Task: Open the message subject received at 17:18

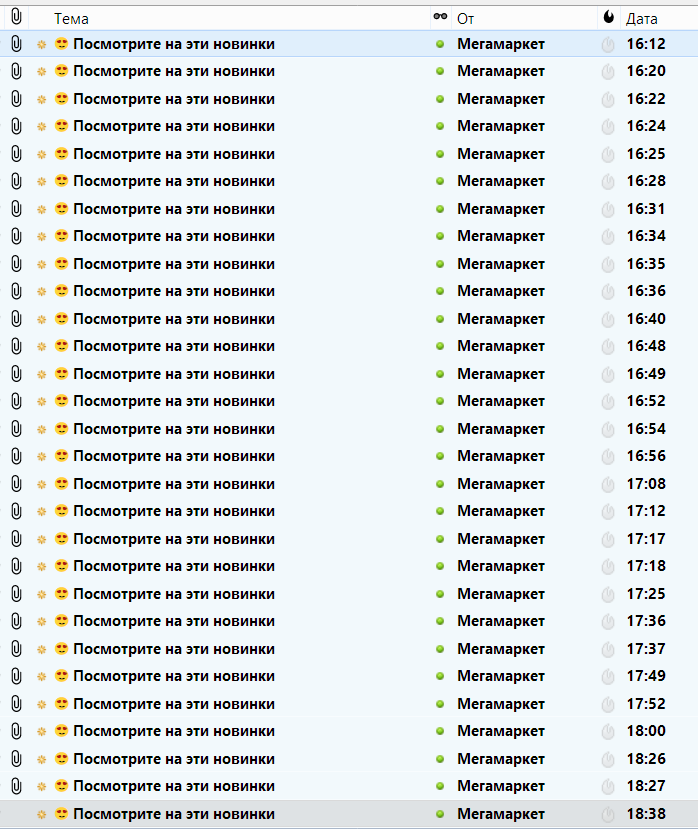Action: click(x=174, y=566)
